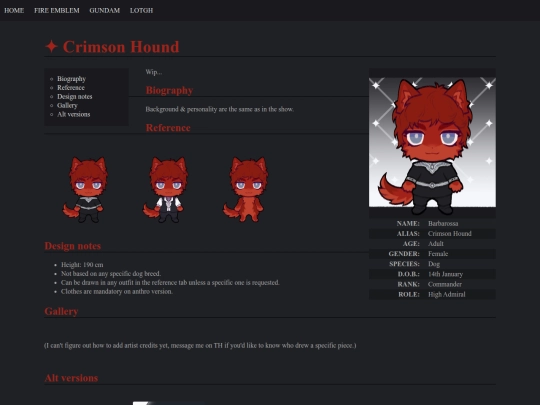Jump to Gallery in contents list
Screen dimensions: 540x405
pyautogui.click(x=67, y=105)
